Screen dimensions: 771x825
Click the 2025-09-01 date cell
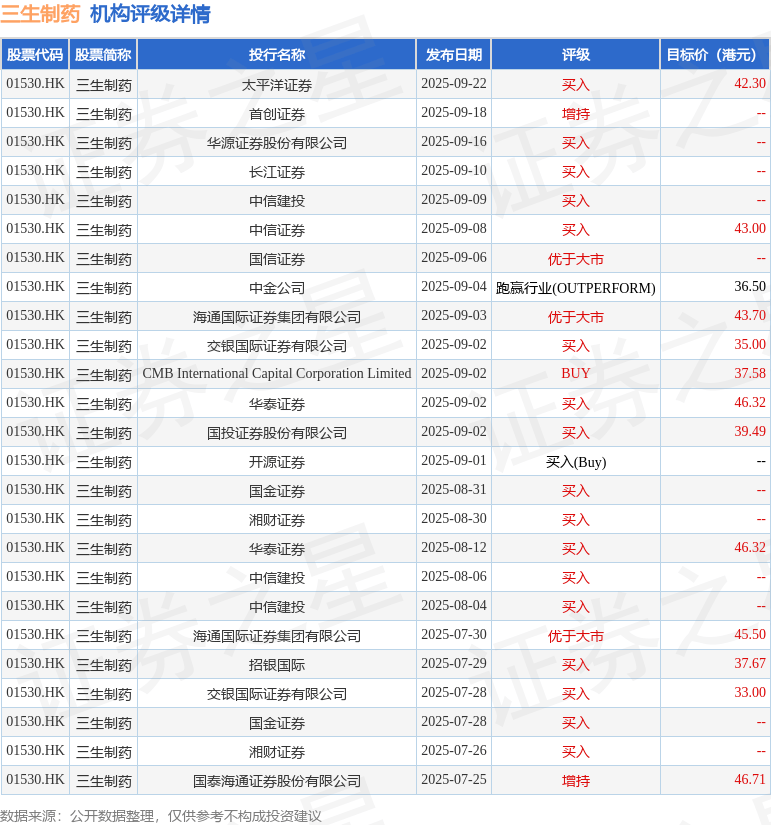pyautogui.click(x=454, y=461)
